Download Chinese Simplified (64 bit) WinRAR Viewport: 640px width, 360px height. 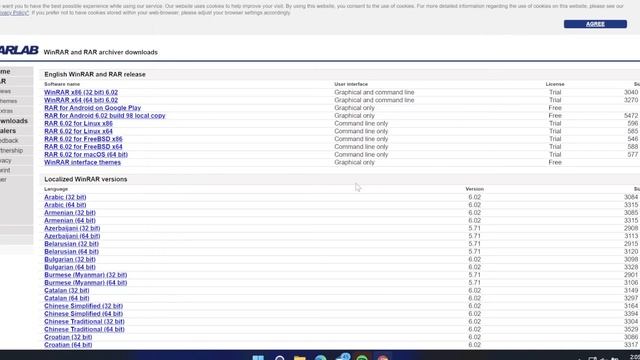[83, 313]
